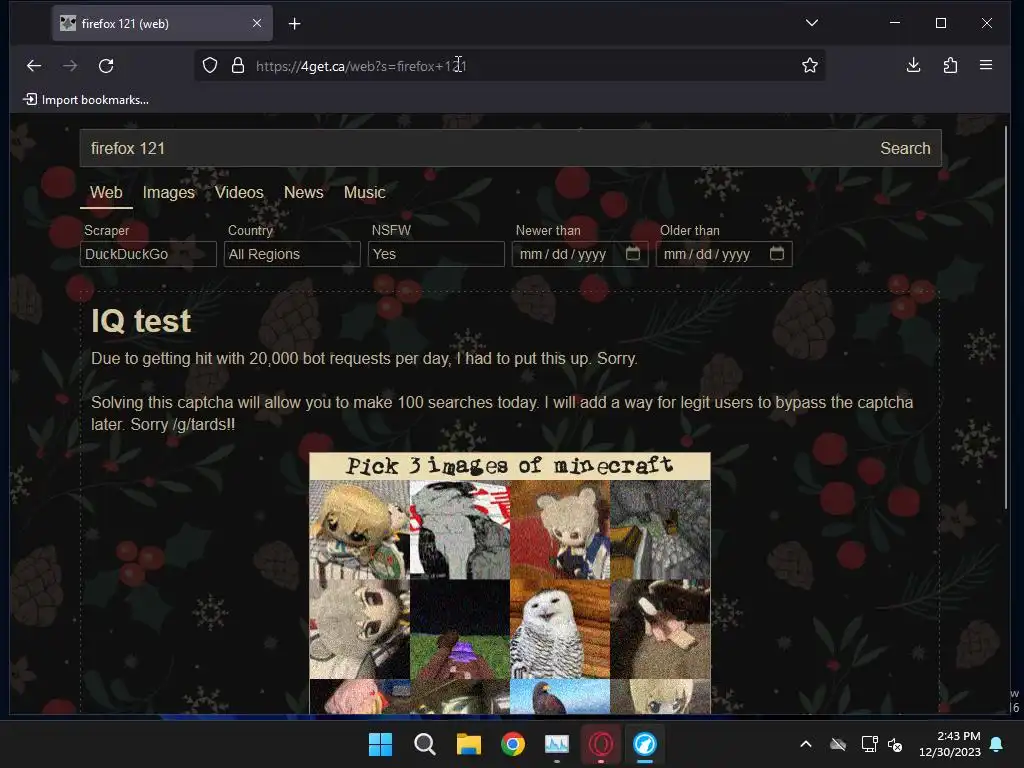Show the list of all tabs chevron
The height and width of the screenshot is (768, 1024).
point(812,23)
